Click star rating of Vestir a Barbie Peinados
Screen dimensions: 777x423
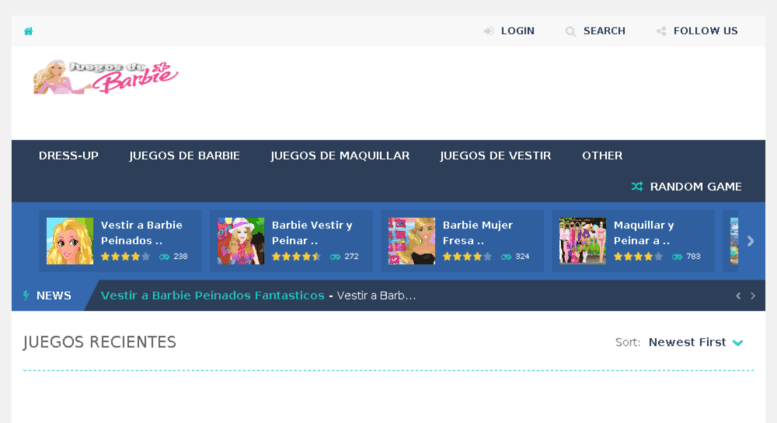125,257
